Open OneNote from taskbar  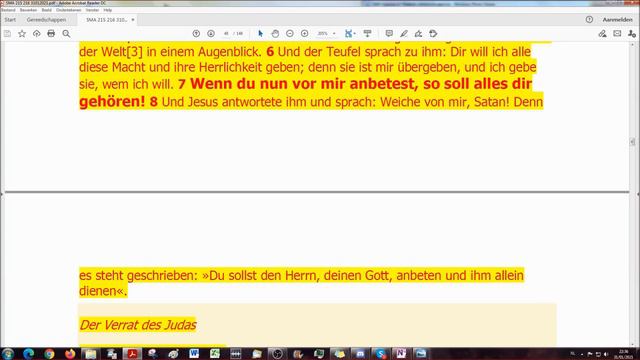pyautogui.click(x=401, y=353)
